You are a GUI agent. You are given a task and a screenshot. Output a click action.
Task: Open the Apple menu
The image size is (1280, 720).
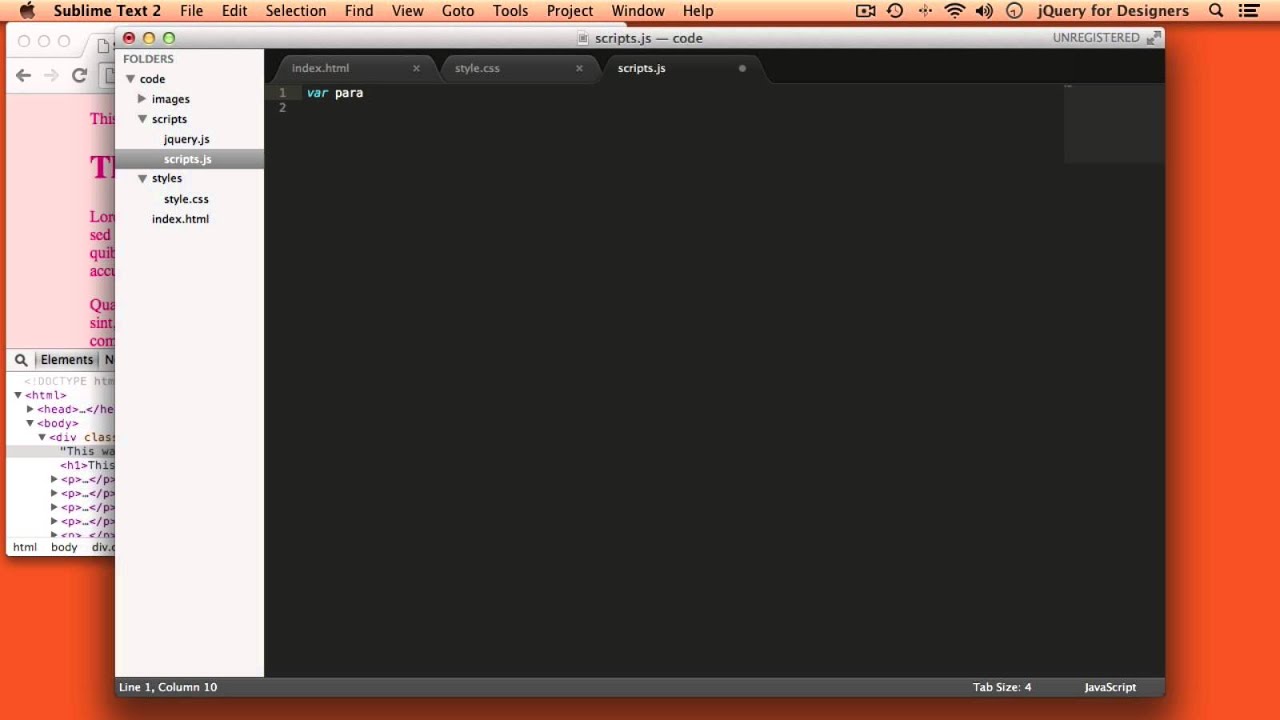tap(27, 11)
